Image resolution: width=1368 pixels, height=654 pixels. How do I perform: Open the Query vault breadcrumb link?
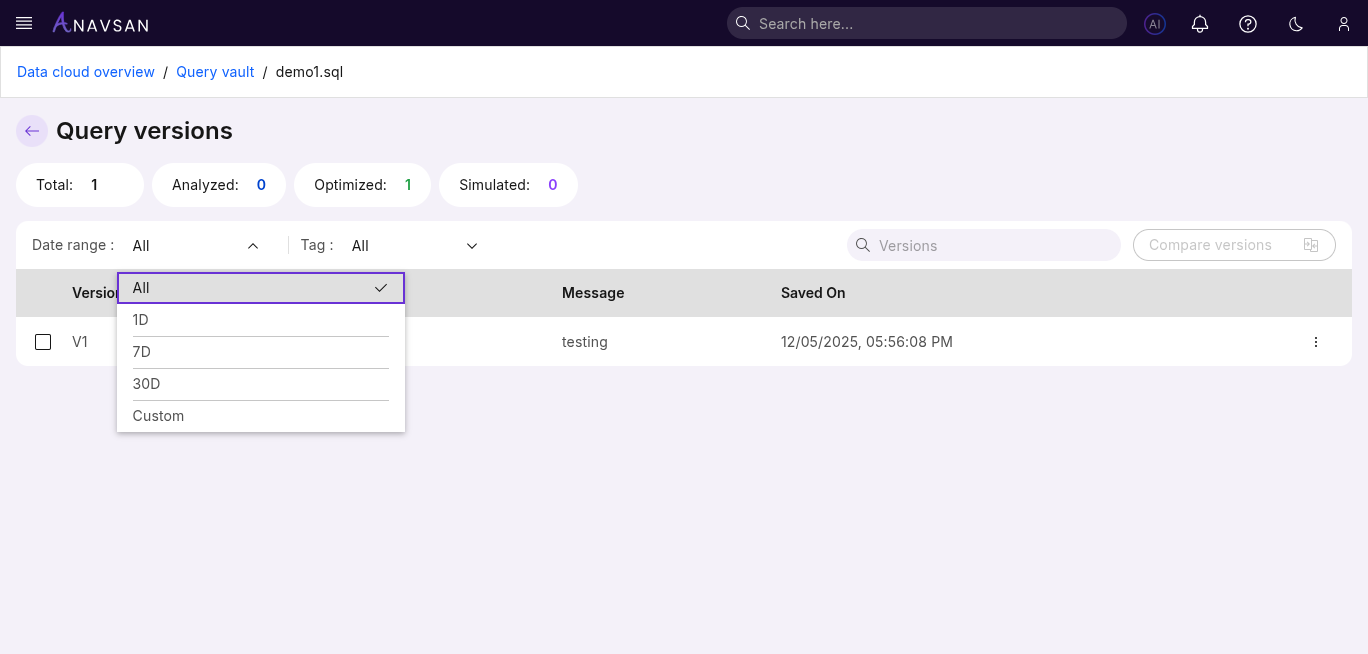tap(215, 72)
